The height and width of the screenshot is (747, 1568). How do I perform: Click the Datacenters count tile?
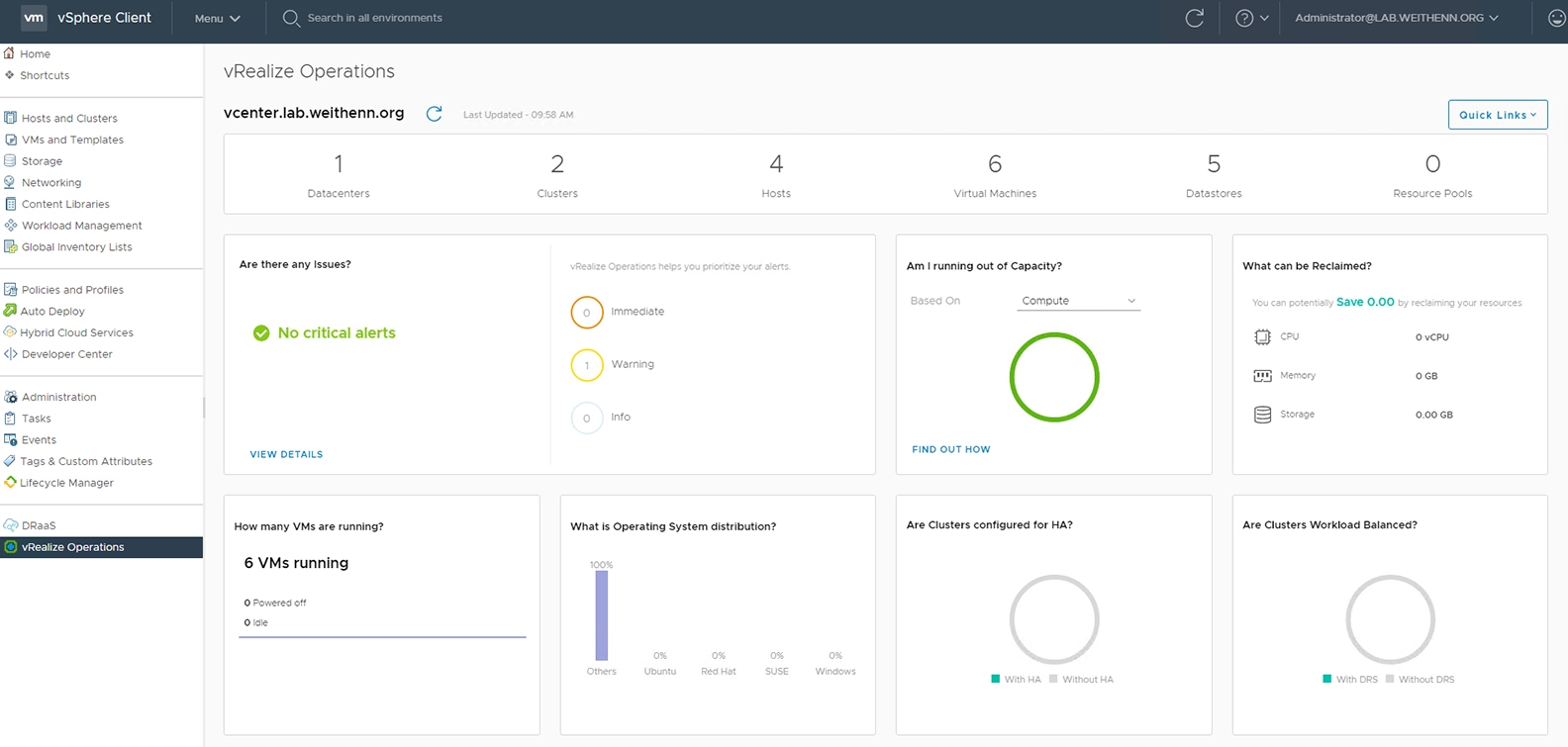(x=339, y=174)
